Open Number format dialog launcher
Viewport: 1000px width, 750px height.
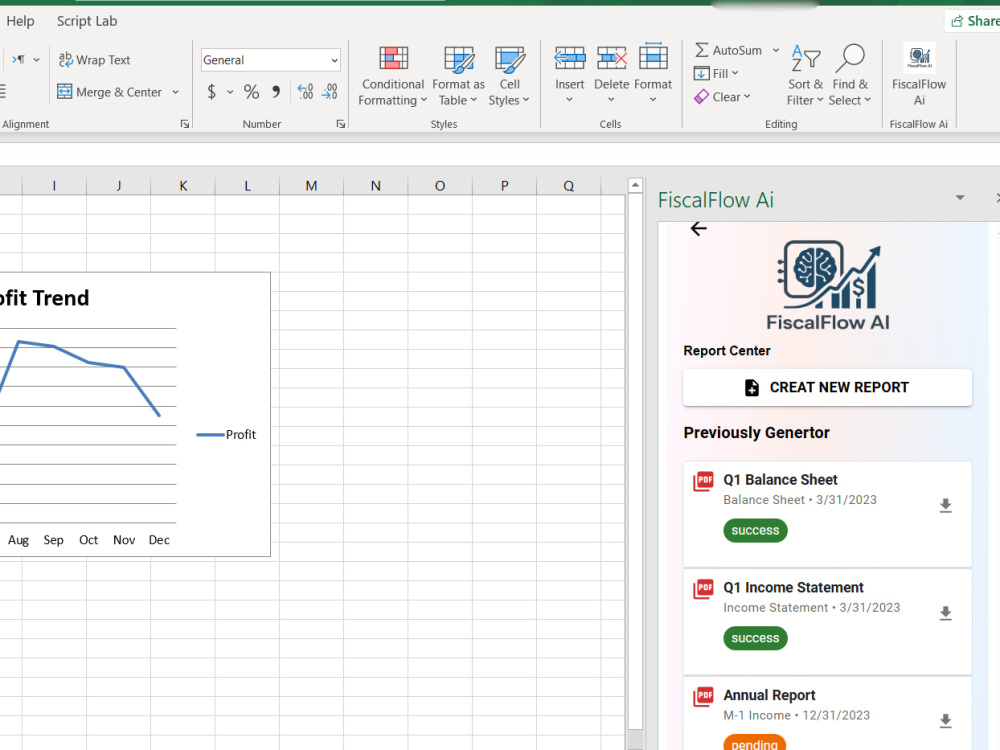[341, 124]
